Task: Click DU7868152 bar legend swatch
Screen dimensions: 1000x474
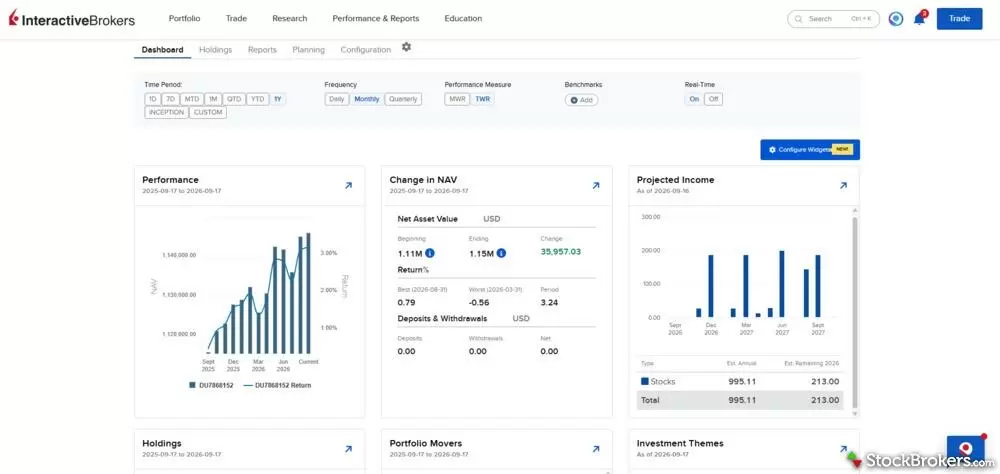Action: click(193, 385)
